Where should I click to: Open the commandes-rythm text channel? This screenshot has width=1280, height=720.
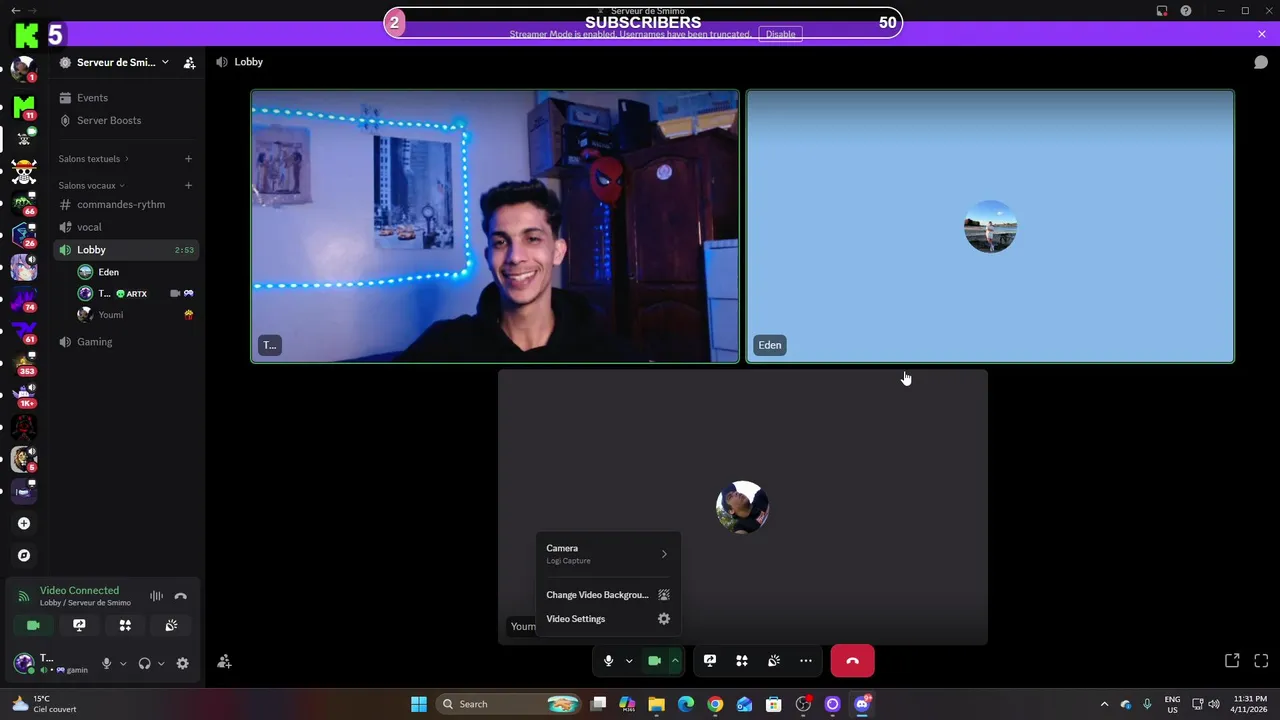click(127, 204)
